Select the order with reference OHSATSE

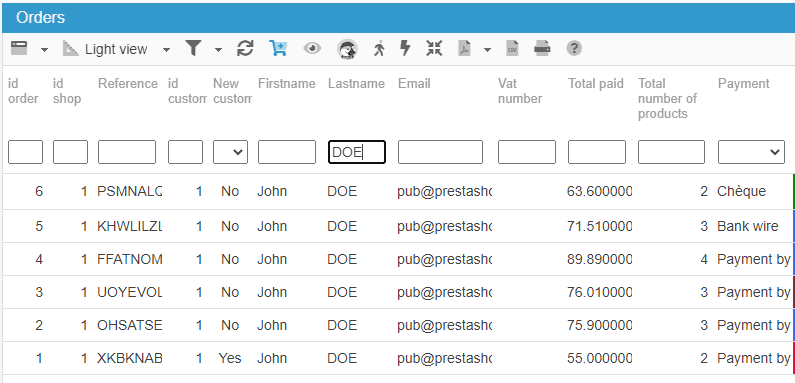coord(130,325)
